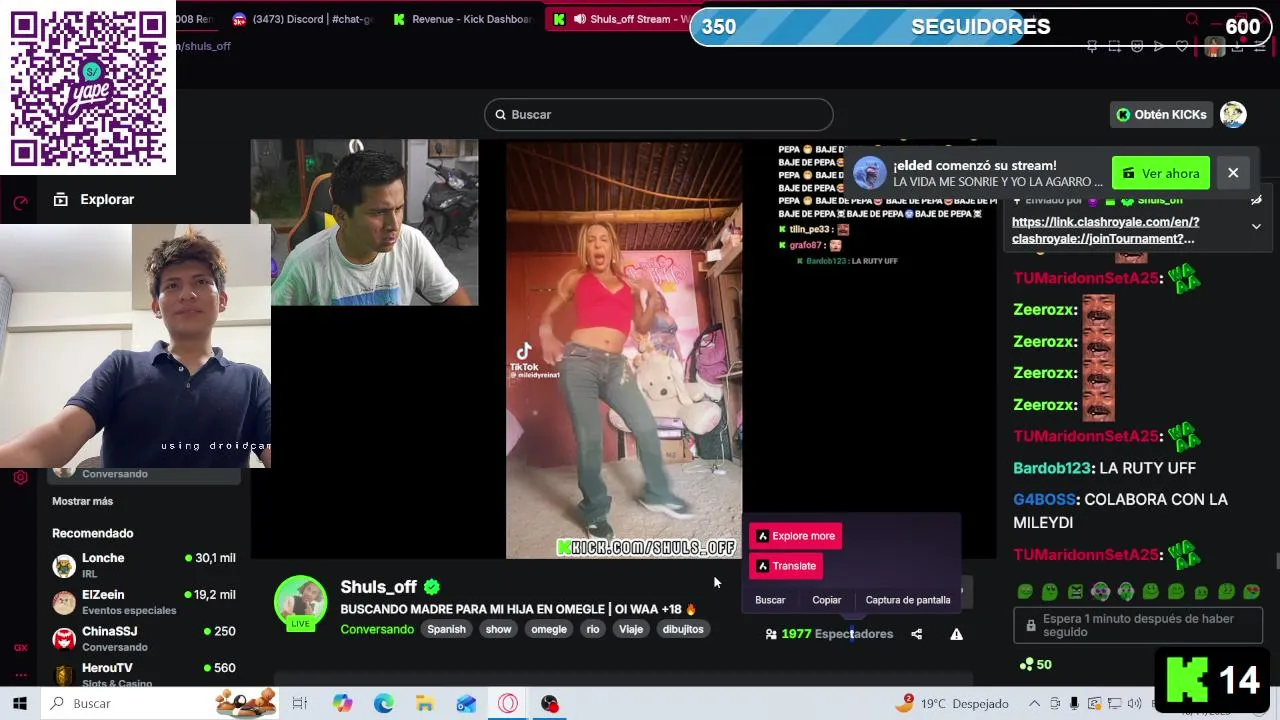Viewport: 1280px width, 720px height.
Task: Click the 1977 Espectadores viewer count
Action: coord(828,634)
